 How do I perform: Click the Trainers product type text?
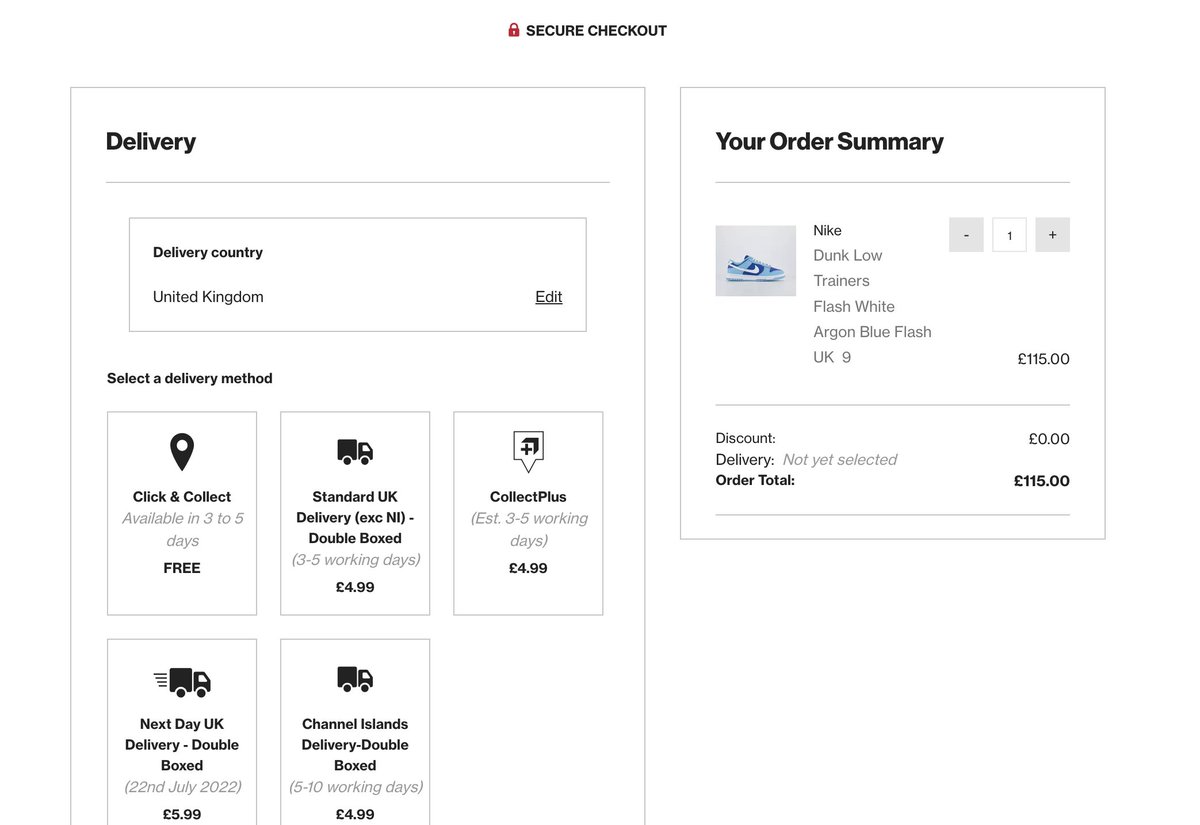tap(841, 281)
